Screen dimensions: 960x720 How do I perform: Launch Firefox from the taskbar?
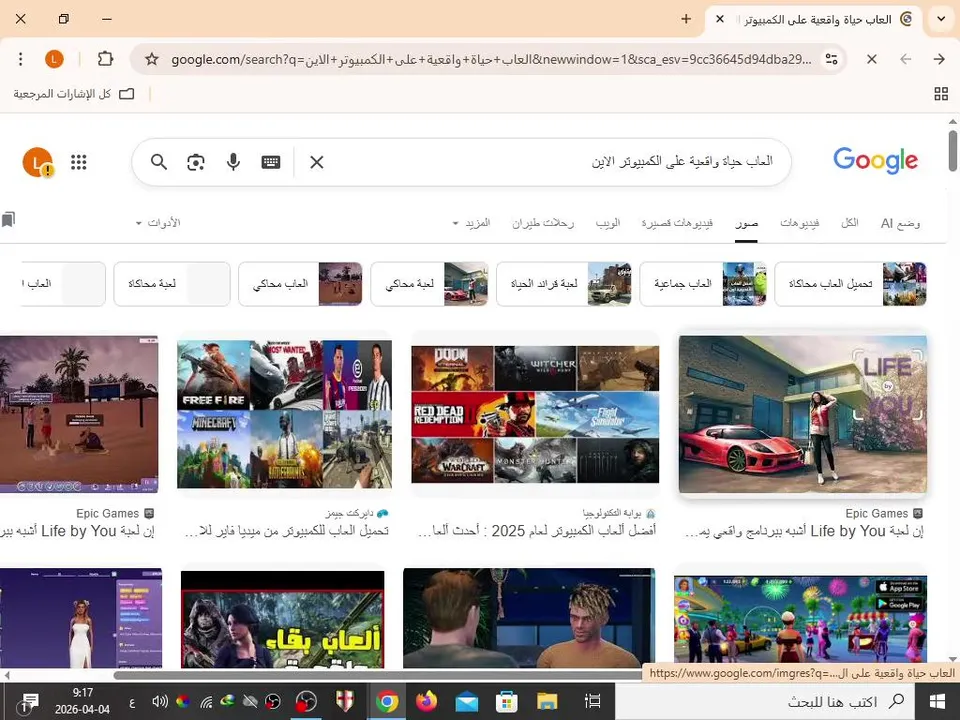[x=427, y=702]
